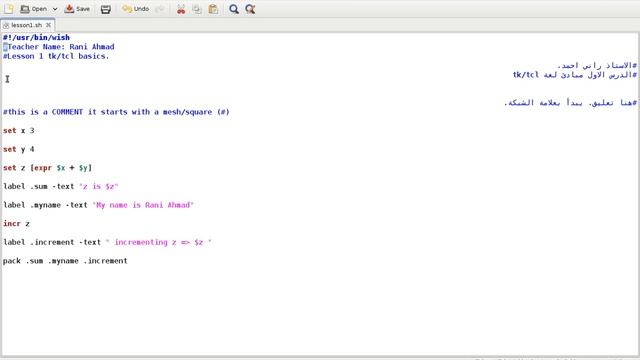This screenshot has width=640, height=360.
Task: Click the string 'My name is Rani Ahmad'
Action: pyautogui.click(x=143, y=205)
